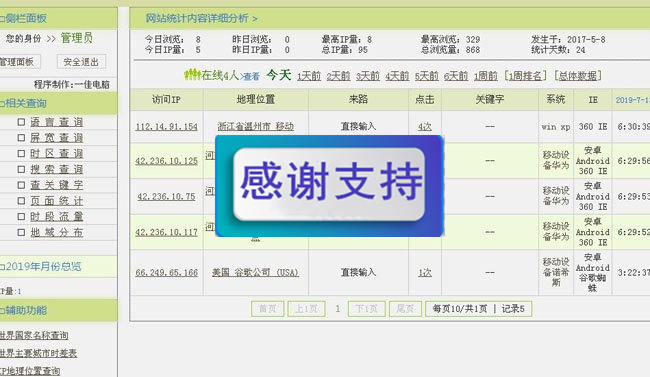Open the 总体数据 link
The width and height of the screenshot is (650, 377).
coord(577,76)
